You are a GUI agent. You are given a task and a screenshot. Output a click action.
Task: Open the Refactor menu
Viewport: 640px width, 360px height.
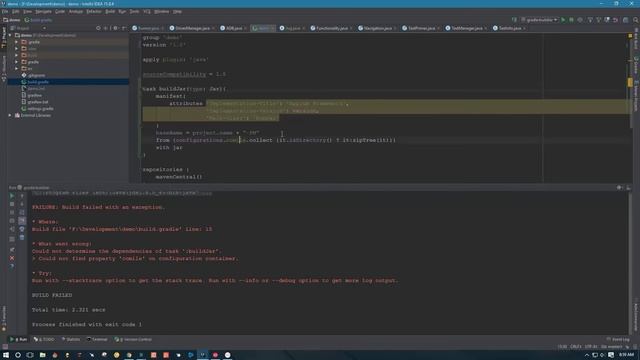tap(94, 11)
